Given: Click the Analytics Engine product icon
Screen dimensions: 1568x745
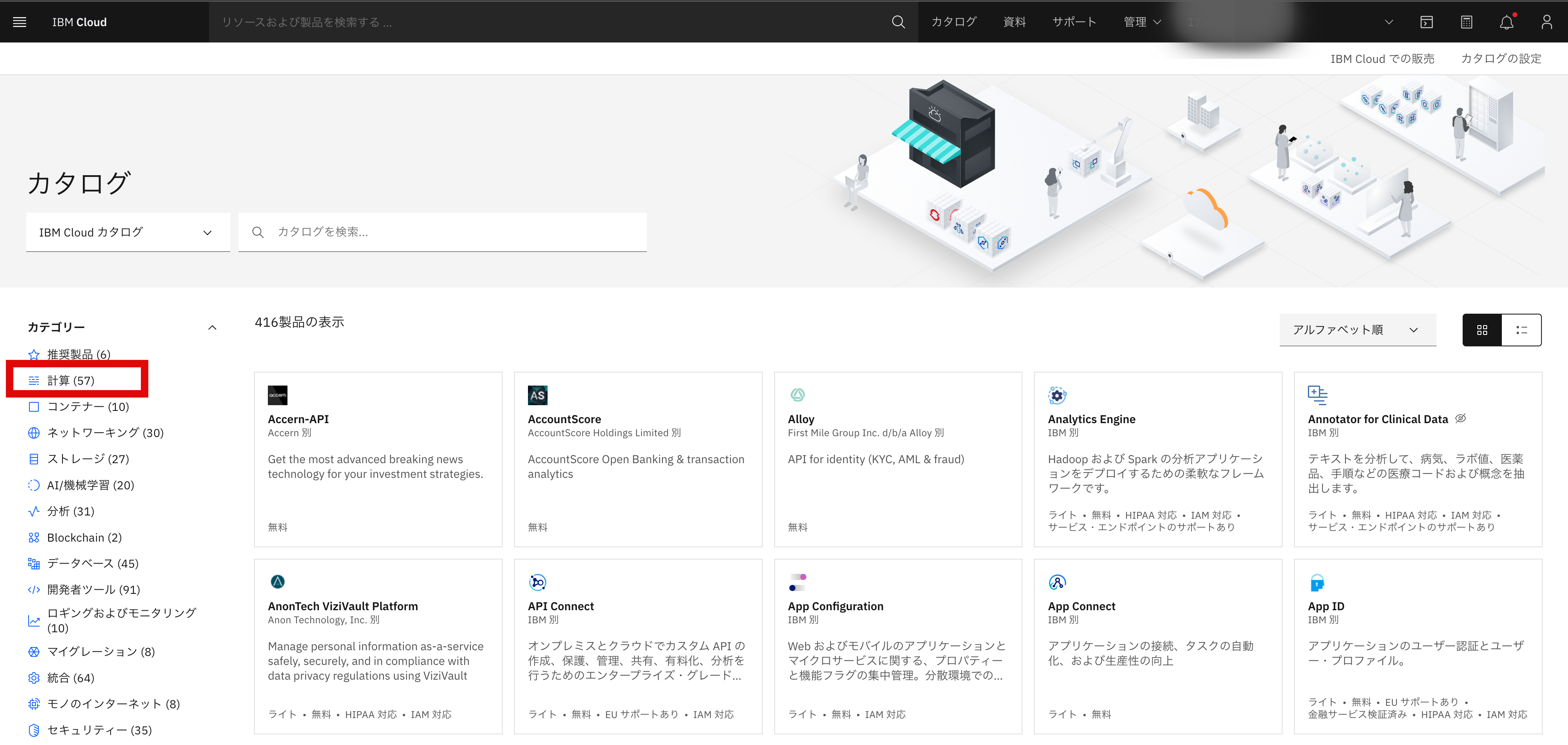Looking at the screenshot, I should tap(1057, 395).
